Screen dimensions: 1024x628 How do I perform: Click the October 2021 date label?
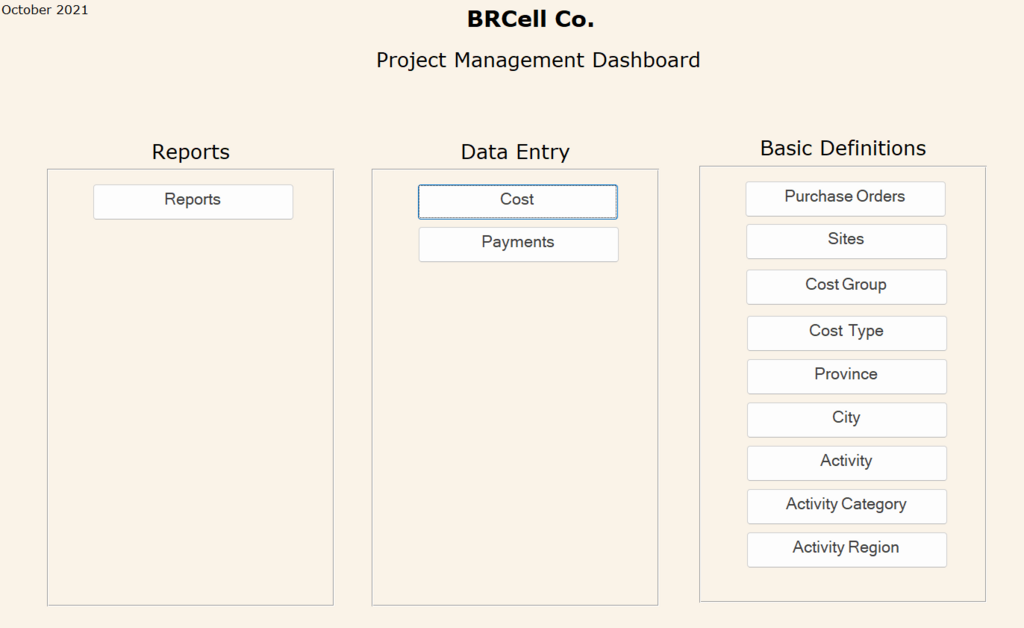[45, 10]
